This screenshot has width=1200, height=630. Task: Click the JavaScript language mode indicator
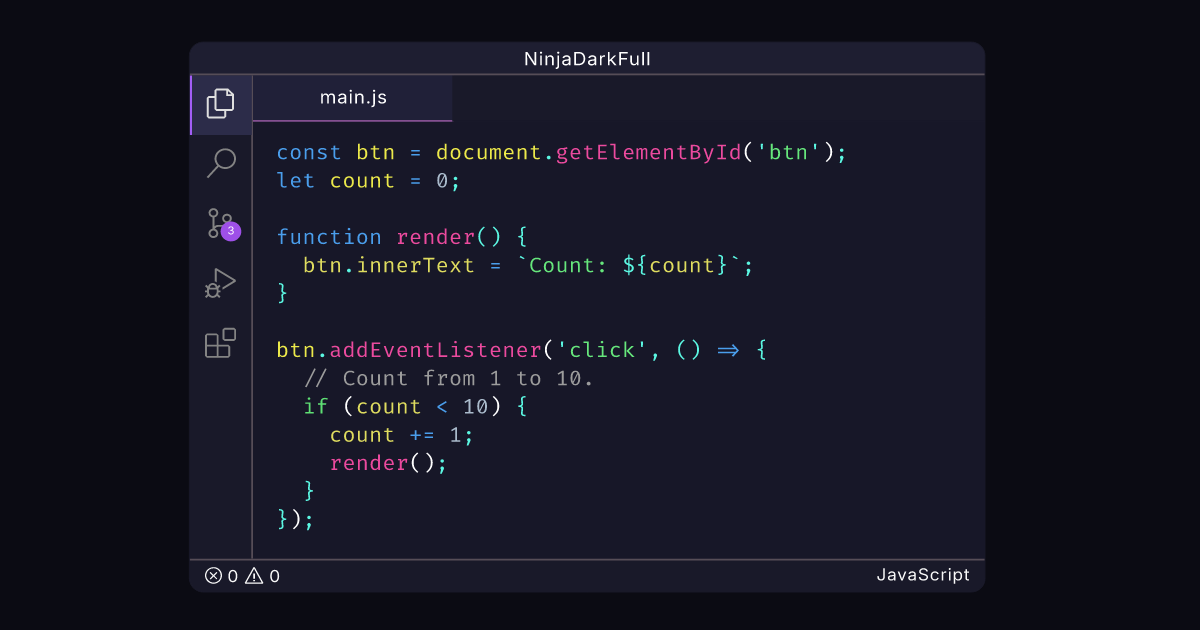pyautogui.click(x=923, y=575)
